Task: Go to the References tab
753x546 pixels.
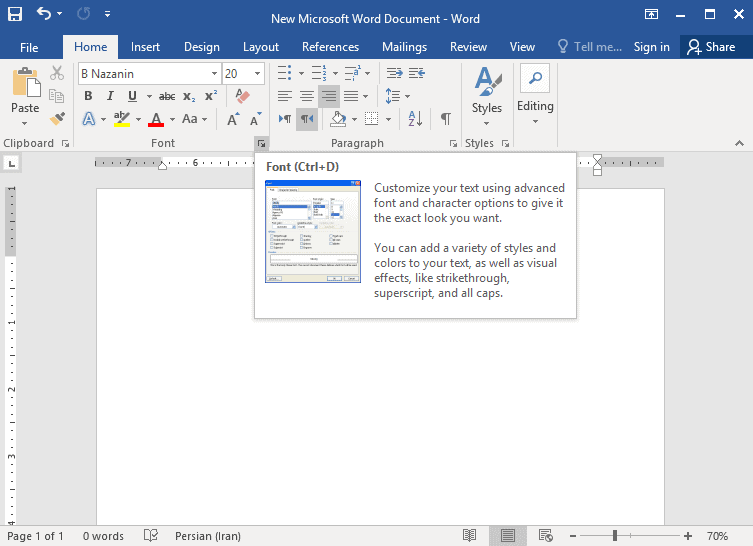Action: 330,47
